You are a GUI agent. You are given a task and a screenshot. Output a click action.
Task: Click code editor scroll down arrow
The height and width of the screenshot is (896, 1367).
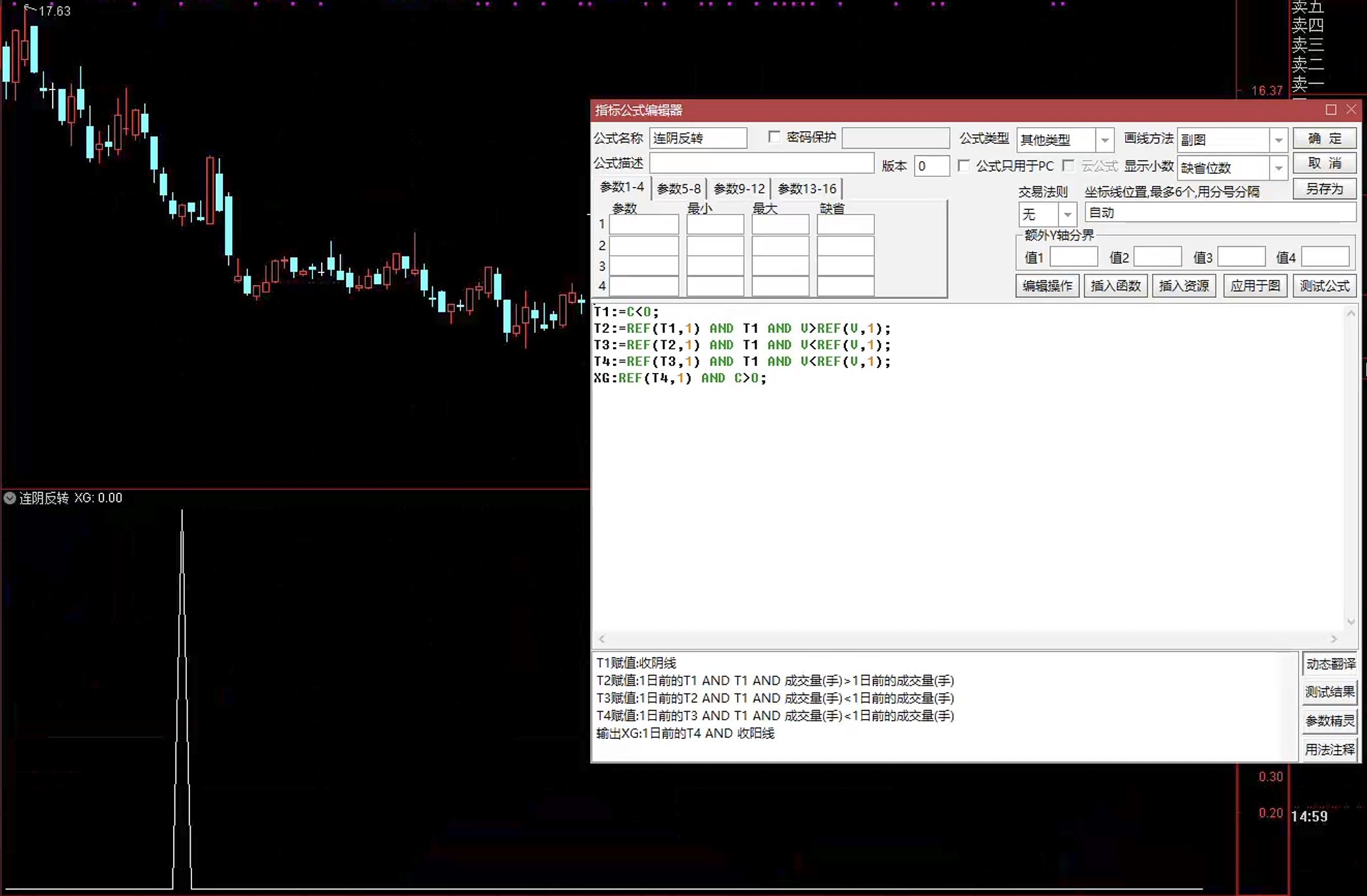tap(1351, 622)
